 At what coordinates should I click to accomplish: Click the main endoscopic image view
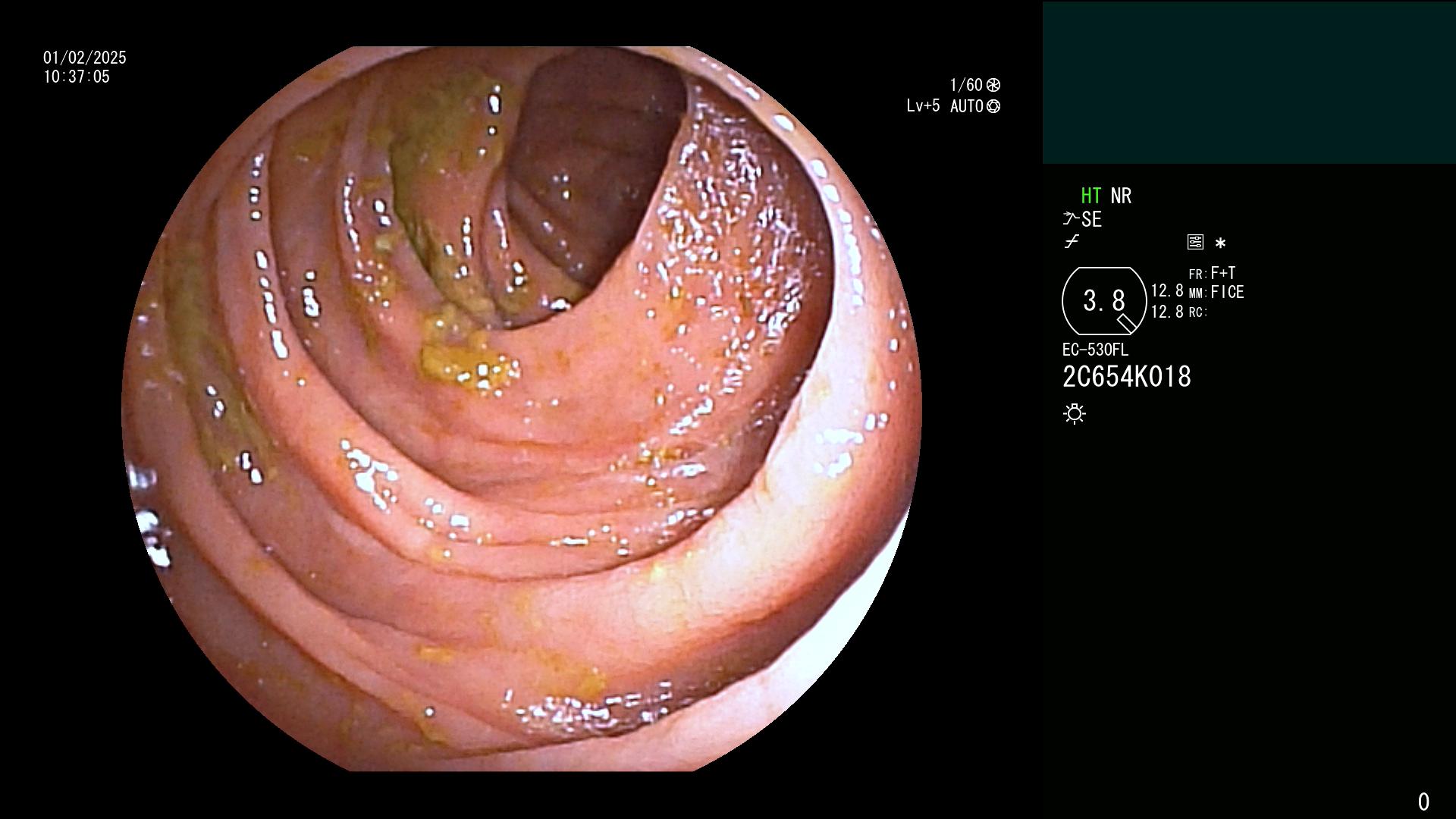pyautogui.click(x=522, y=409)
